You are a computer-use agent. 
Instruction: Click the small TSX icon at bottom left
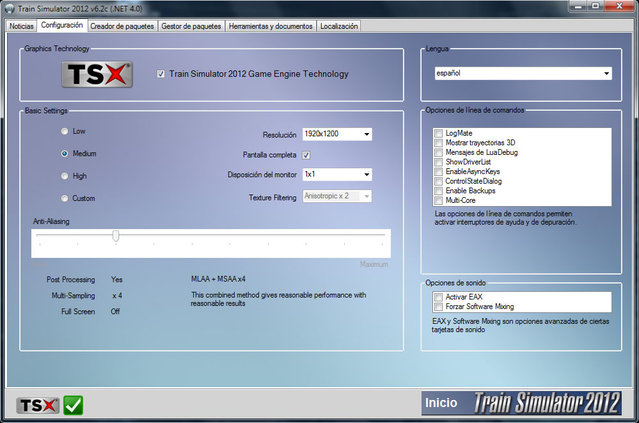[x=37, y=404]
